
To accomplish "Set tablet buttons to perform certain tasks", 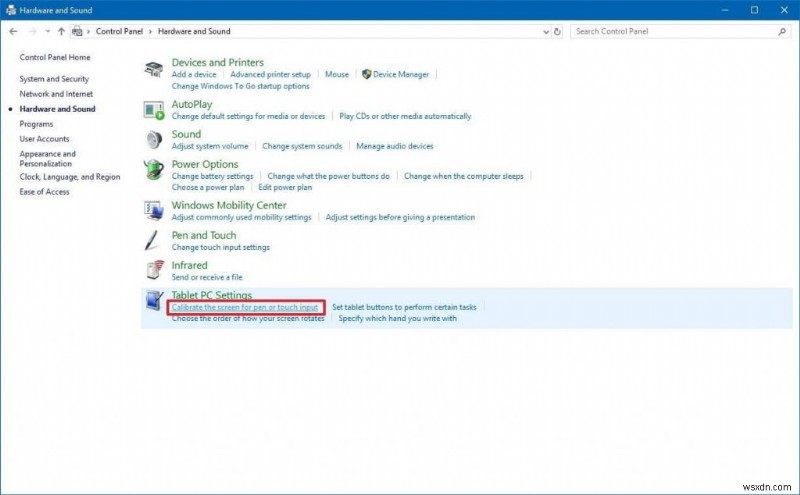I will [x=404, y=307].
